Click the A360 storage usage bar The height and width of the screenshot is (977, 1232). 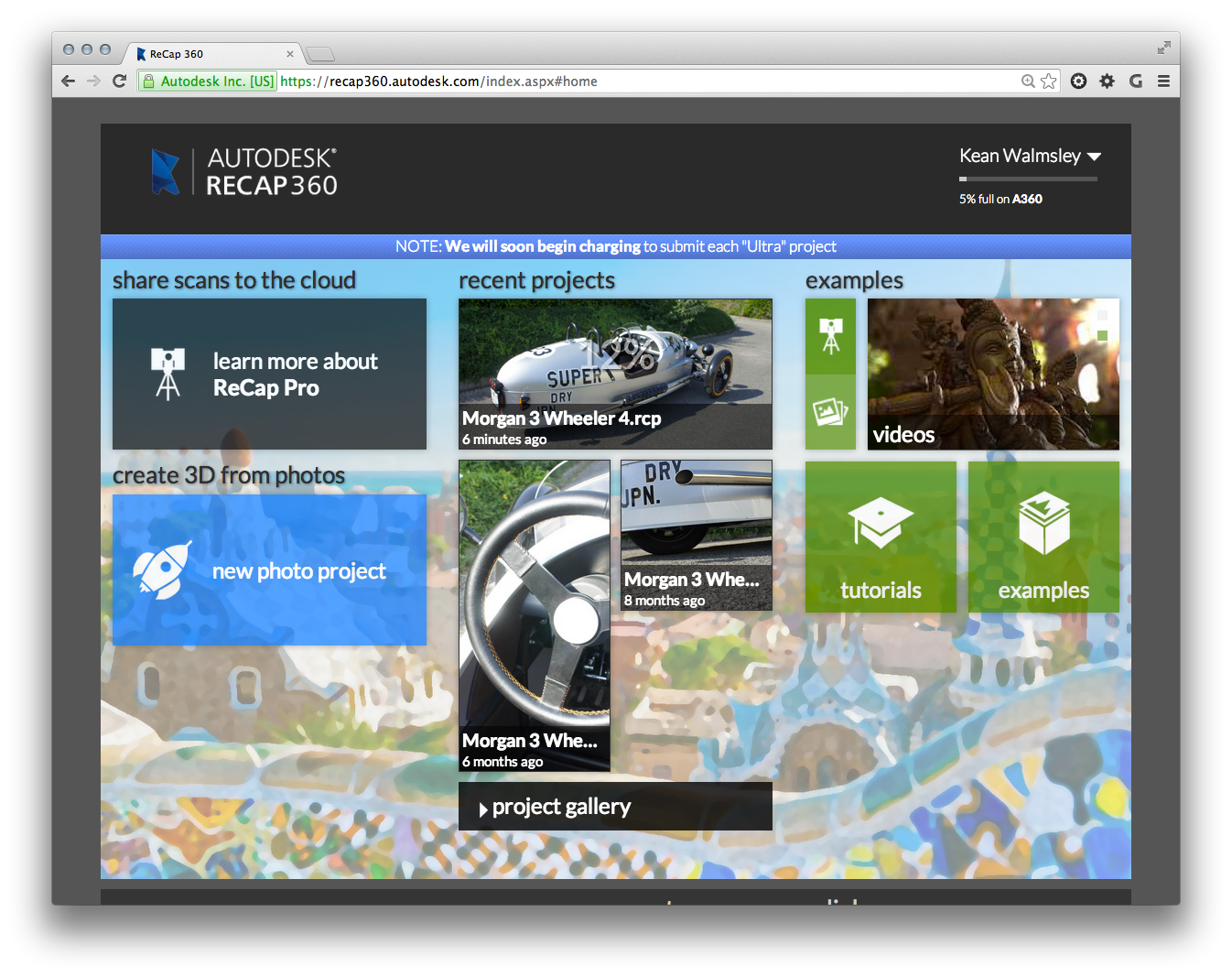point(1027,179)
